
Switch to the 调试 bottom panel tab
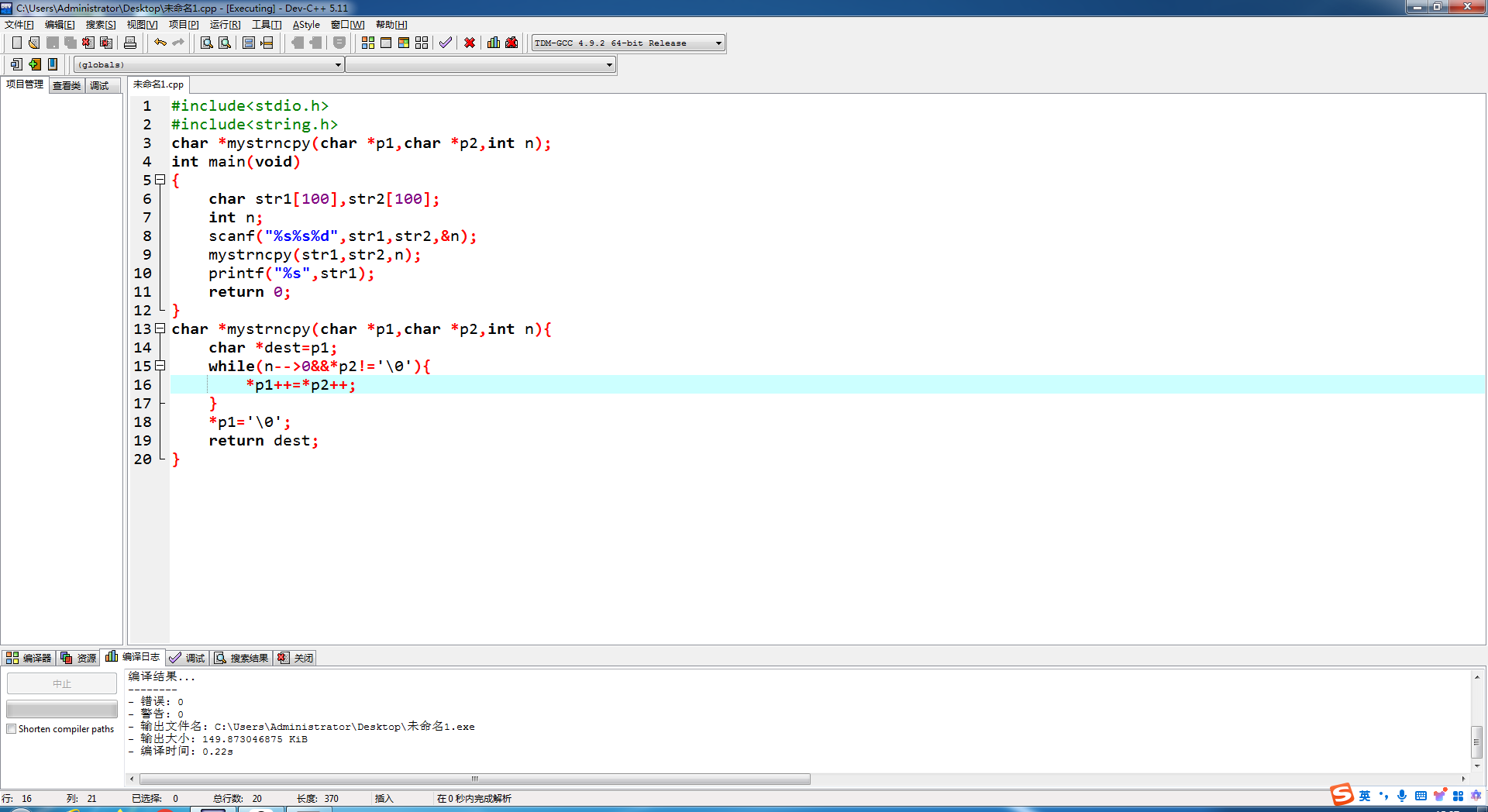(x=187, y=658)
